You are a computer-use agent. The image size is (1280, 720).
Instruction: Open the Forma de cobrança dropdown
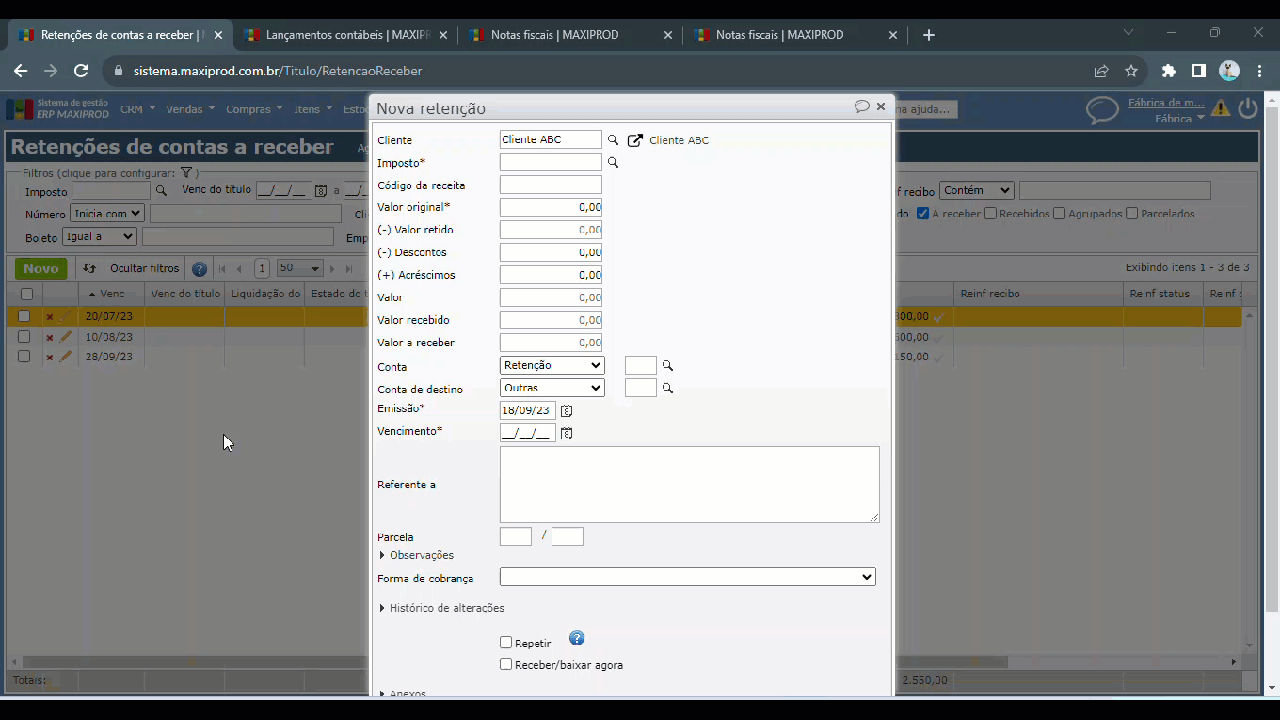[687, 577]
